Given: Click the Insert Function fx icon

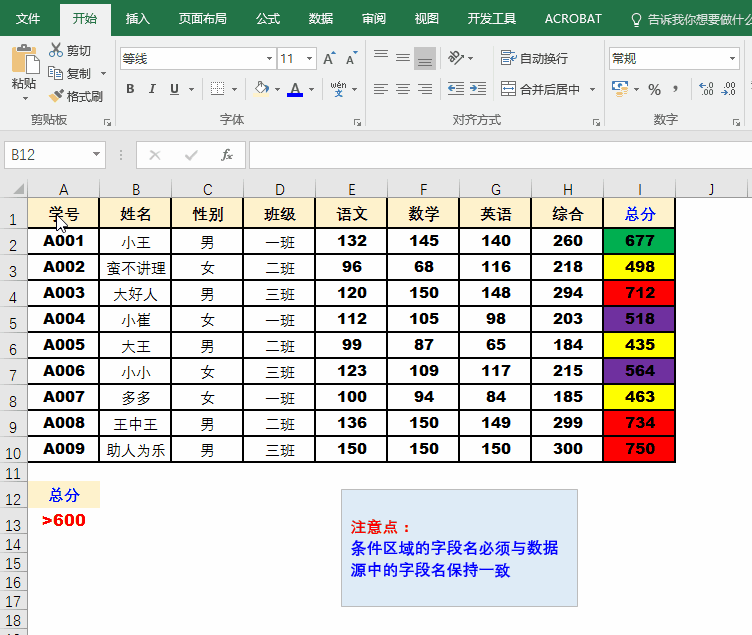Looking at the screenshot, I should [227, 155].
